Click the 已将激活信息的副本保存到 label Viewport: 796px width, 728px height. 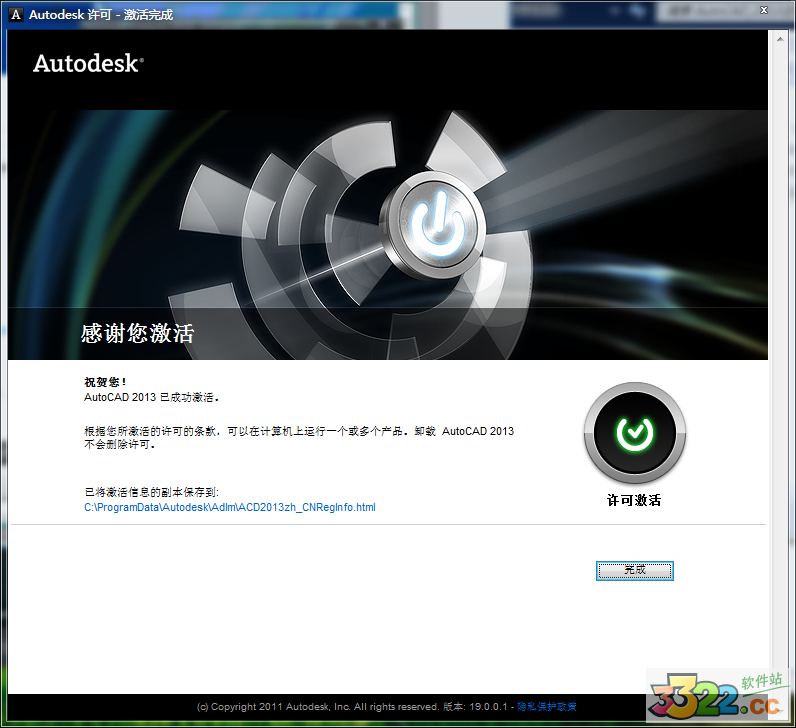[x=151, y=492]
